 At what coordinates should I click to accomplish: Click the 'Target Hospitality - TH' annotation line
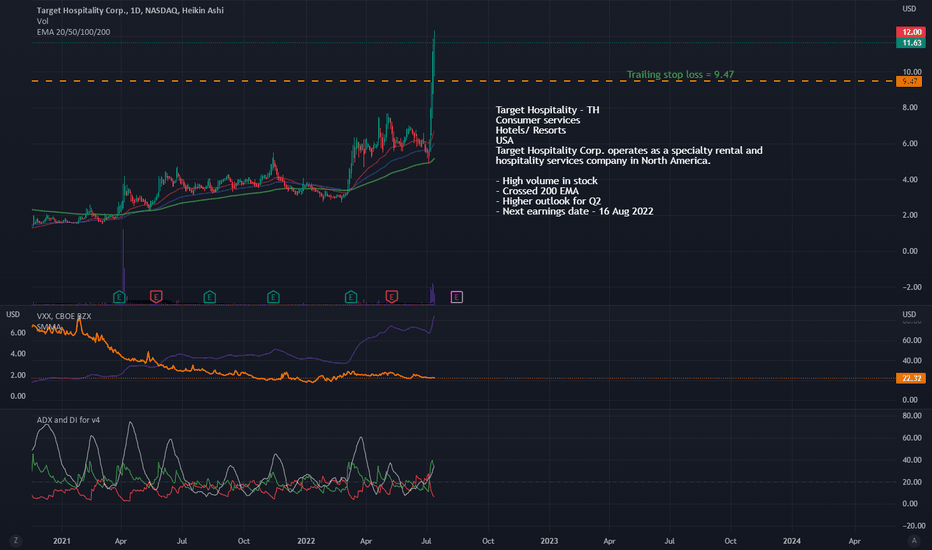[547, 110]
